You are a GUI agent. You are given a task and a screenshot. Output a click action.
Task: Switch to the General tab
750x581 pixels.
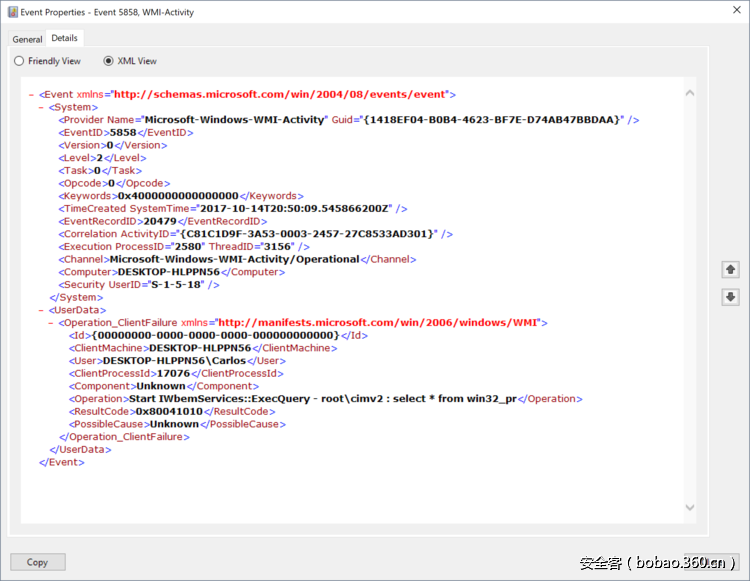click(27, 39)
